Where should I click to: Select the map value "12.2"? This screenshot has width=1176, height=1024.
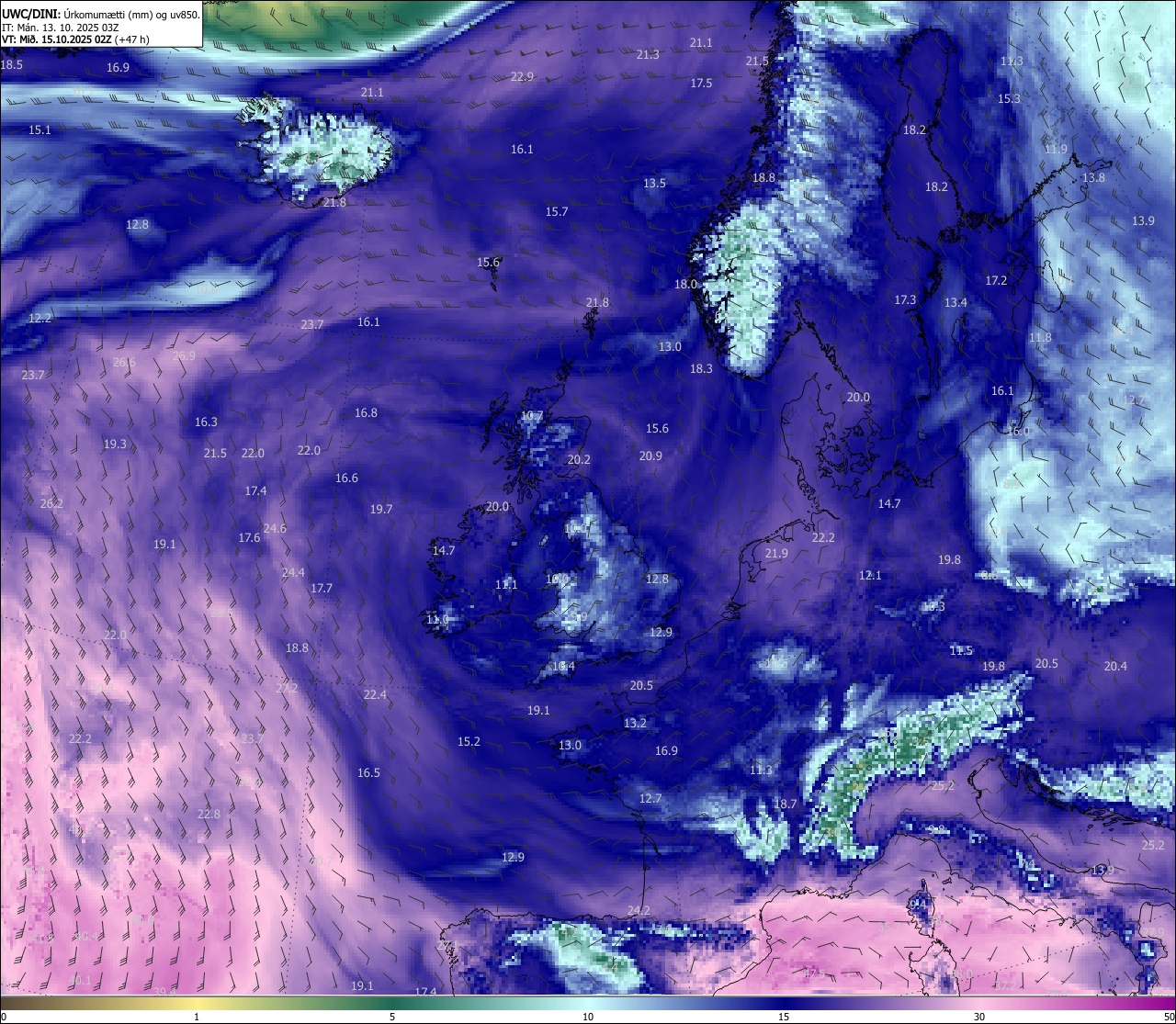40,319
